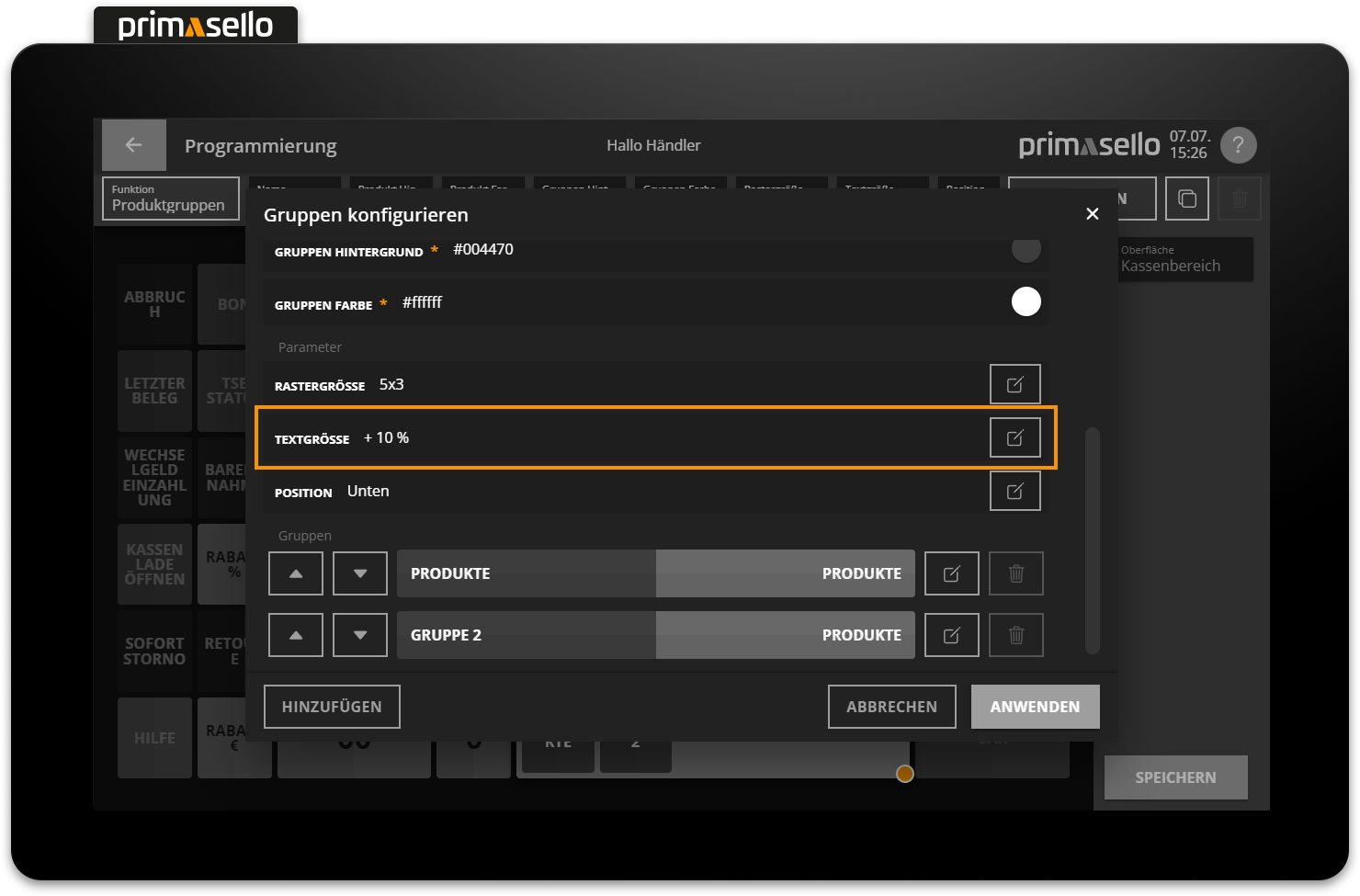The height and width of the screenshot is (896, 1360).
Task: Select the LETZTER BELEG function tile
Action: [154, 391]
